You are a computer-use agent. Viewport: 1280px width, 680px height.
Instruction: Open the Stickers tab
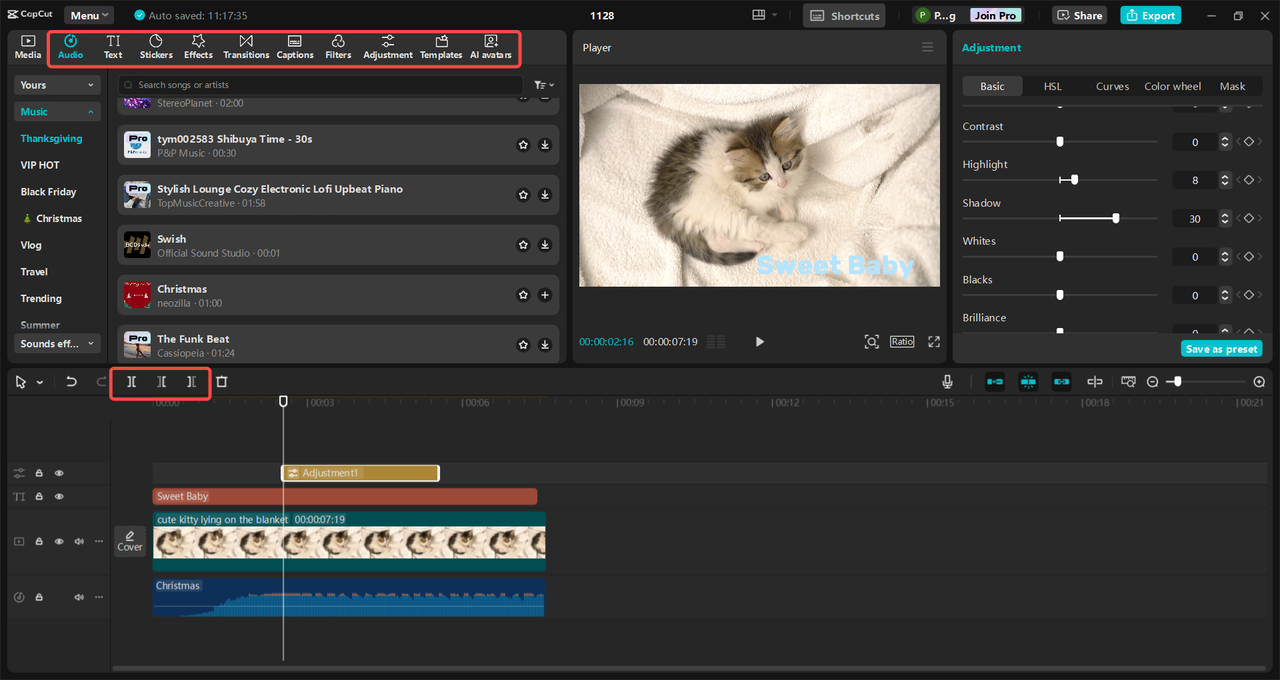pyautogui.click(x=156, y=47)
